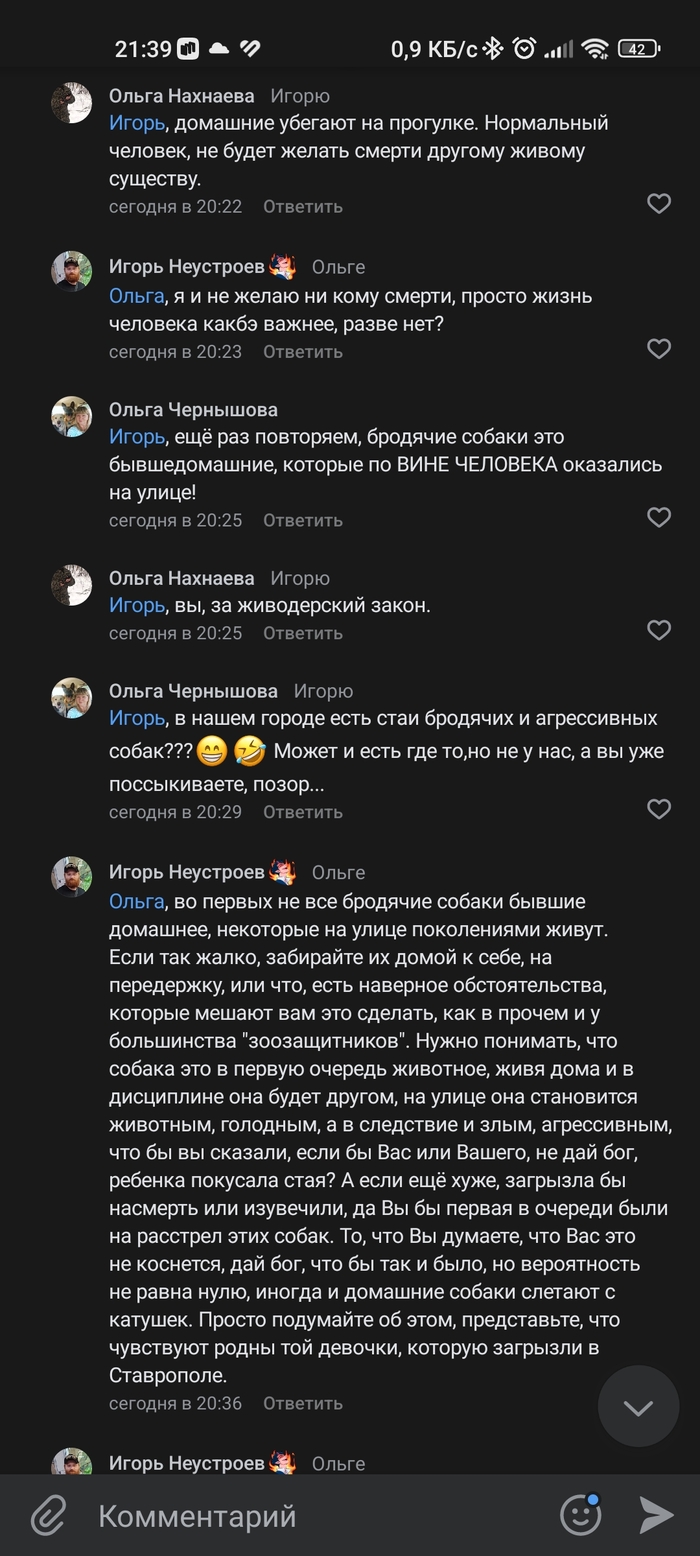700x1556 pixels.
Task: Tap the Комментарий text input field
Action: pyautogui.click(x=300, y=1515)
